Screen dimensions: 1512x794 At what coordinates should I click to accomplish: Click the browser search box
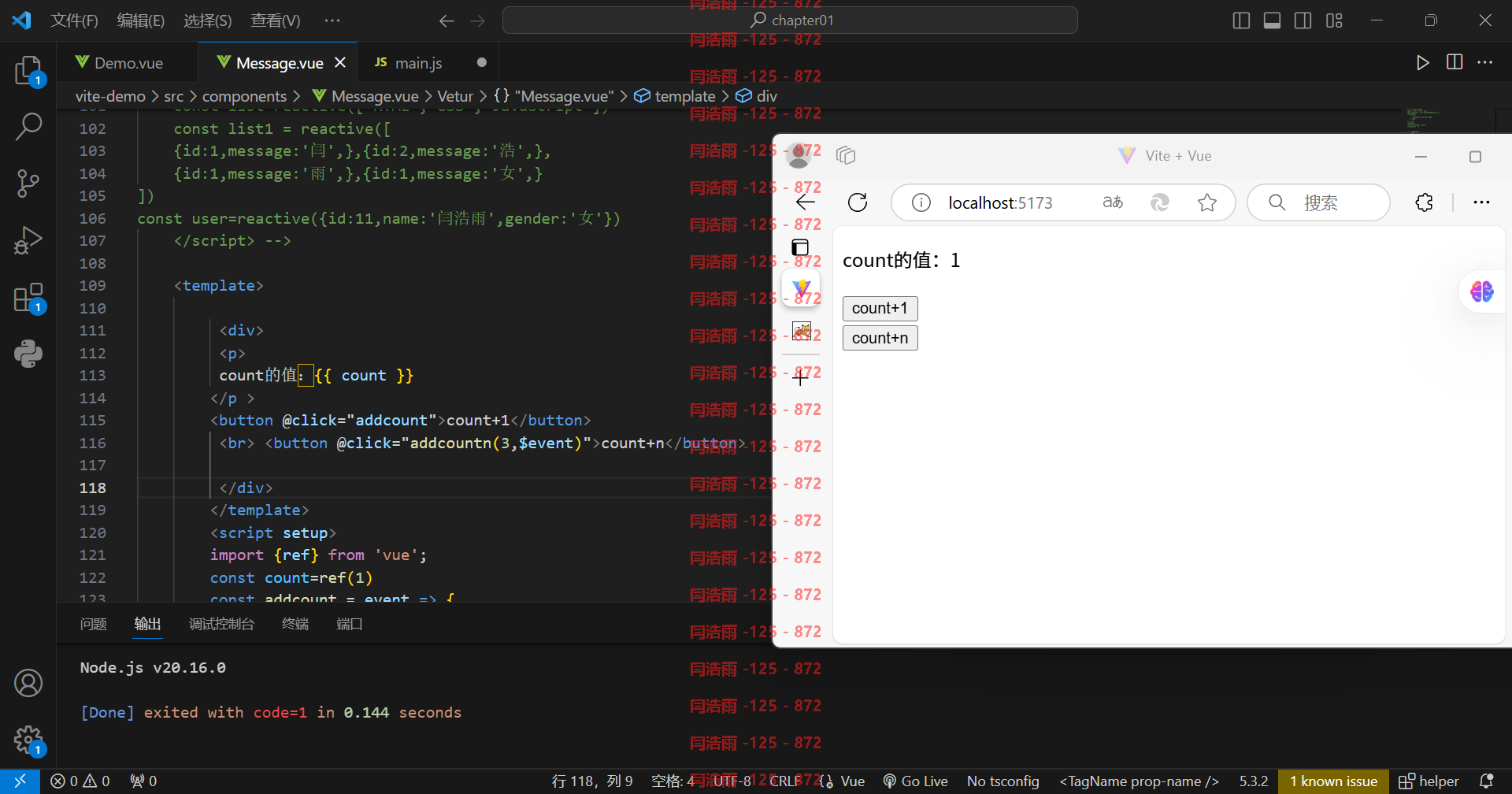pyautogui.click(x=1319, y=202)
